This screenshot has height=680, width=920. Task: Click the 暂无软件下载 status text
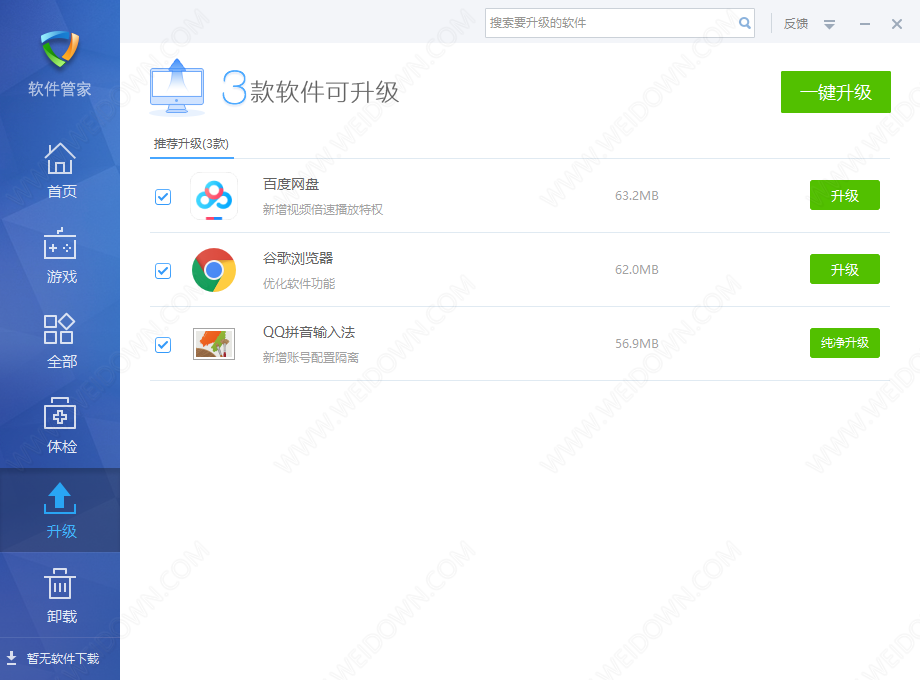coord(63,658)
